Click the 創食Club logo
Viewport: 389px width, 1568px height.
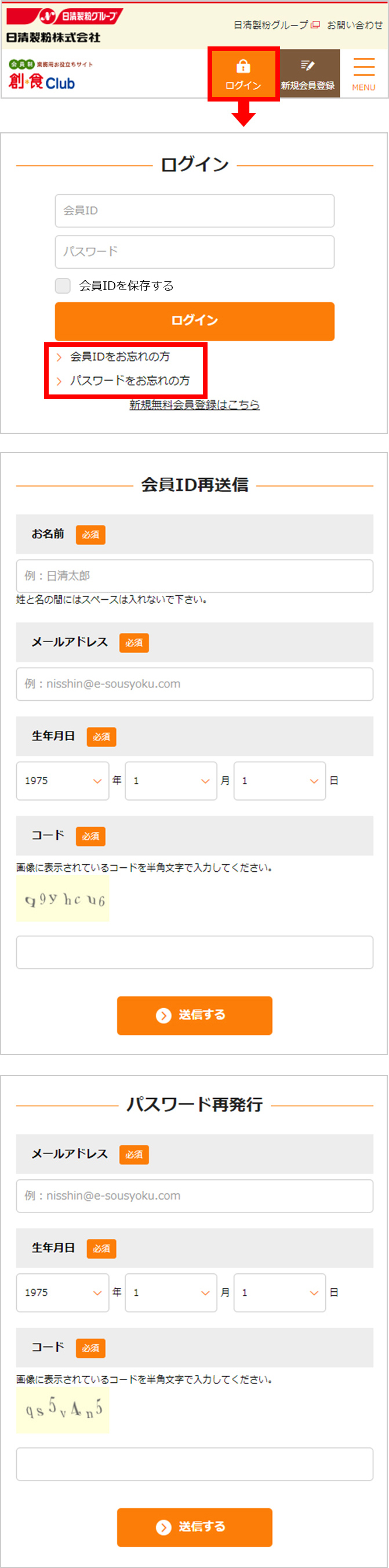click(x=42, y=74)
